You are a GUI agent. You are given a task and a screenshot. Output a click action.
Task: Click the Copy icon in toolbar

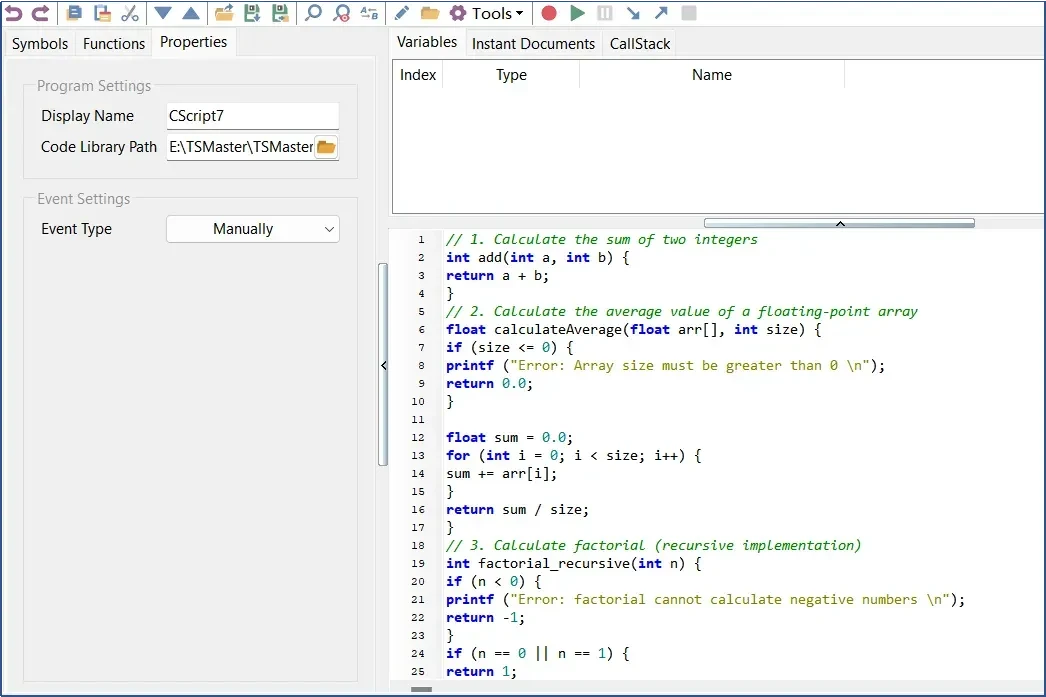75,13
